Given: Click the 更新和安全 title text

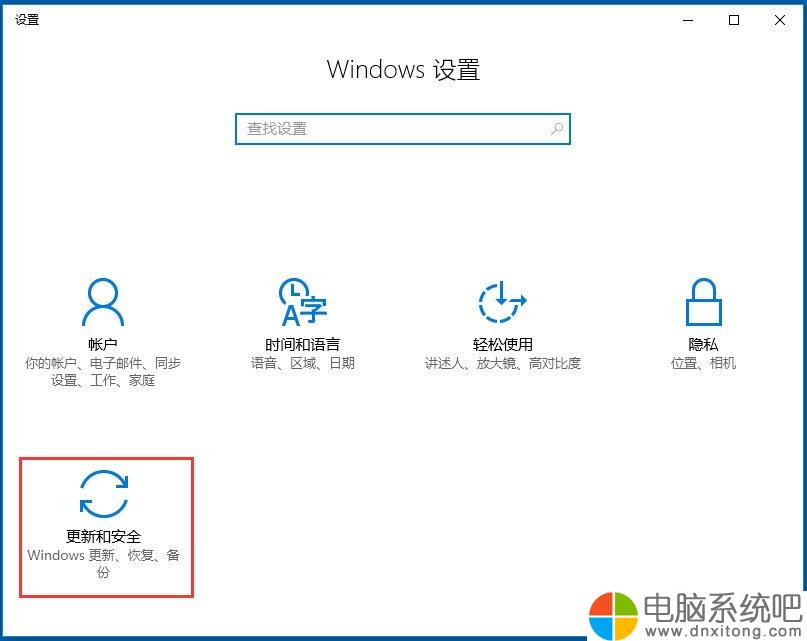Looking at the screenshot, I should 103,536.
